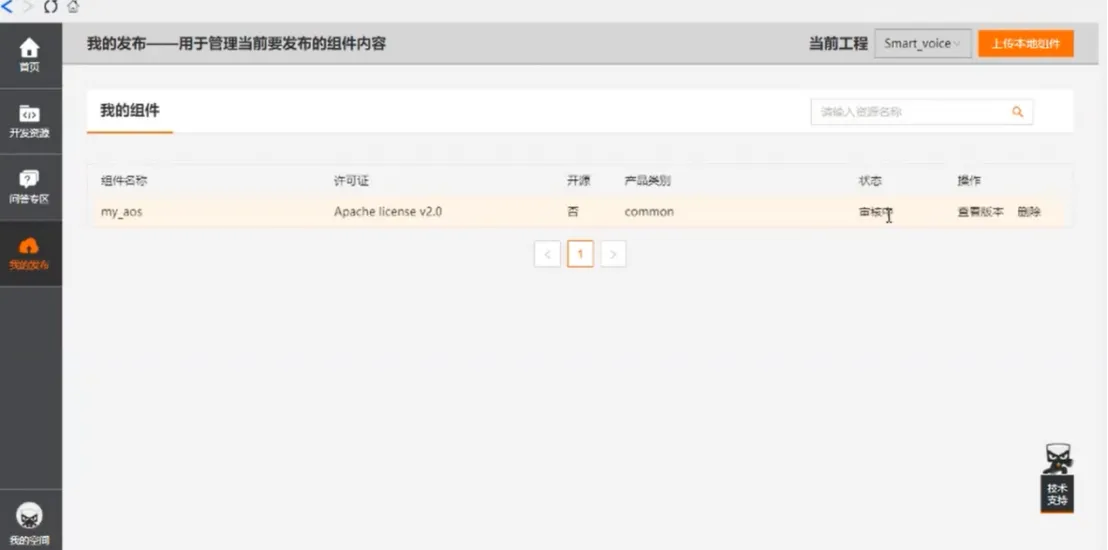1108x550 pixels.
Task: Go to previous page arrow
Action: click(547, 254)
